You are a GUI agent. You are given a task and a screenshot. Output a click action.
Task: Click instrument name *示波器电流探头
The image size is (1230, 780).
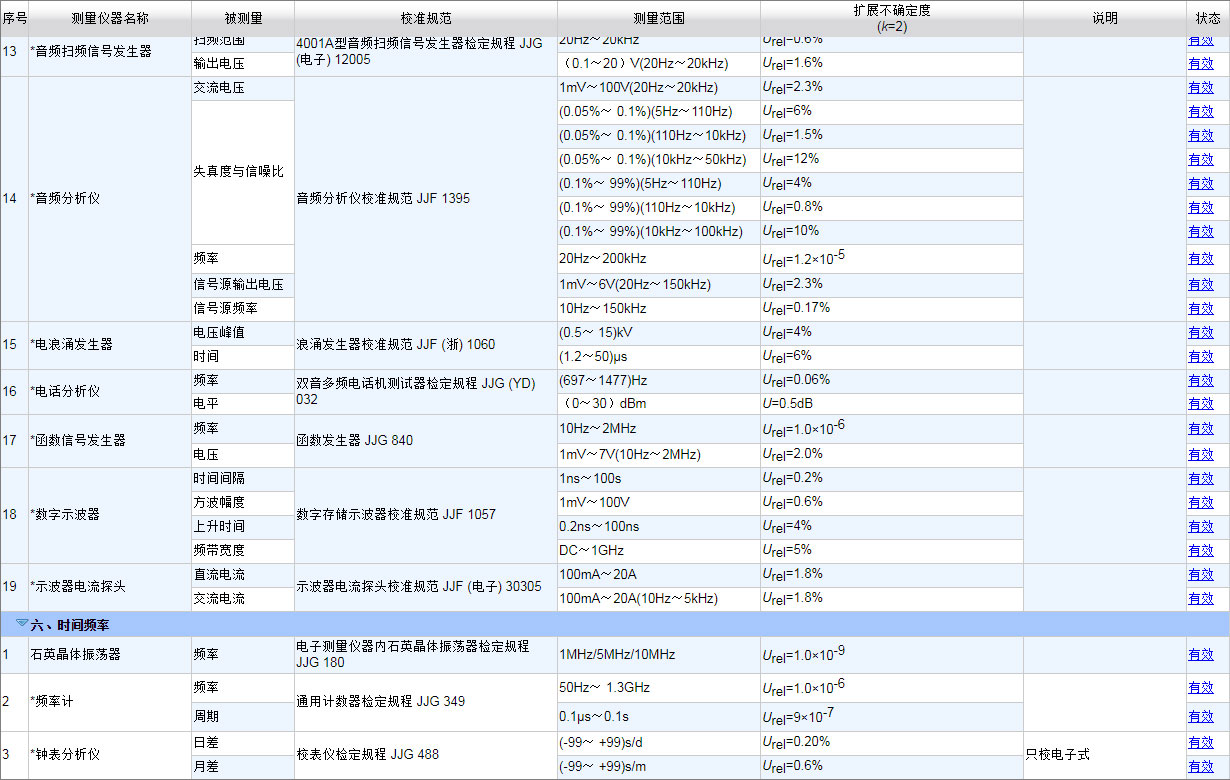coord(78,587)
